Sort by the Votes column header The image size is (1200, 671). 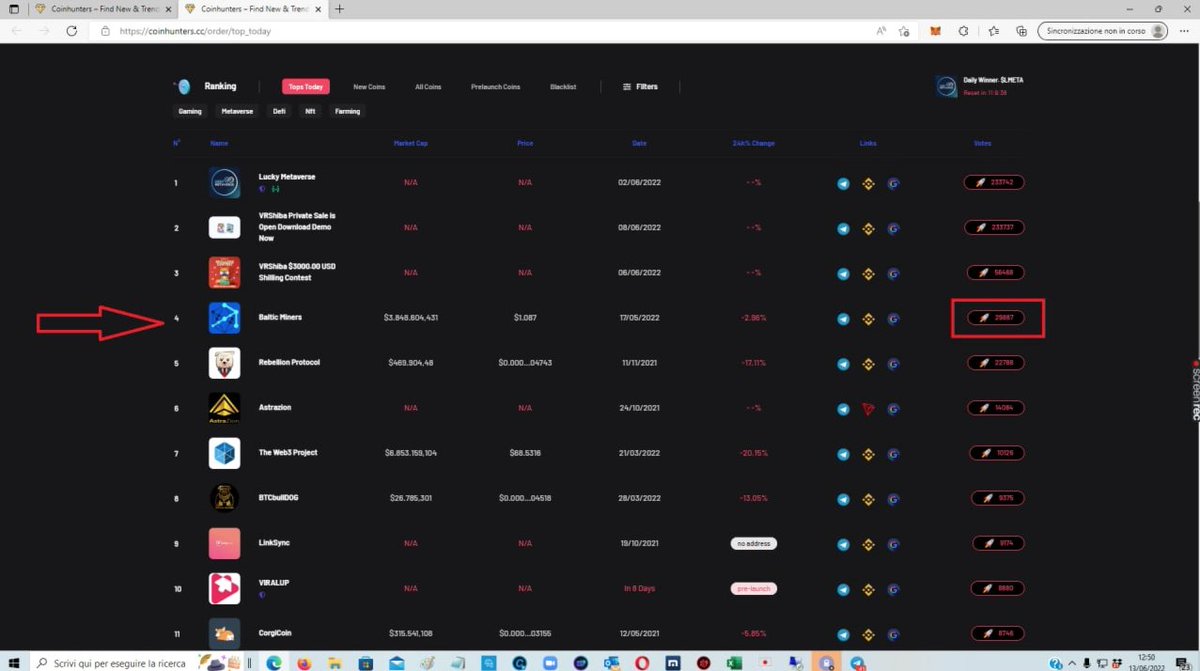coord(982,143)
